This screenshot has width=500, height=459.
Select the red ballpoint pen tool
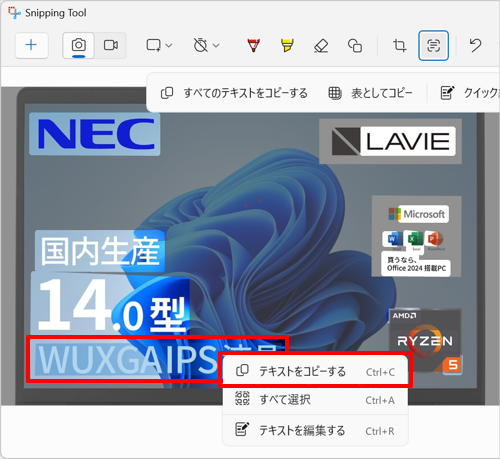click(254, 45)
